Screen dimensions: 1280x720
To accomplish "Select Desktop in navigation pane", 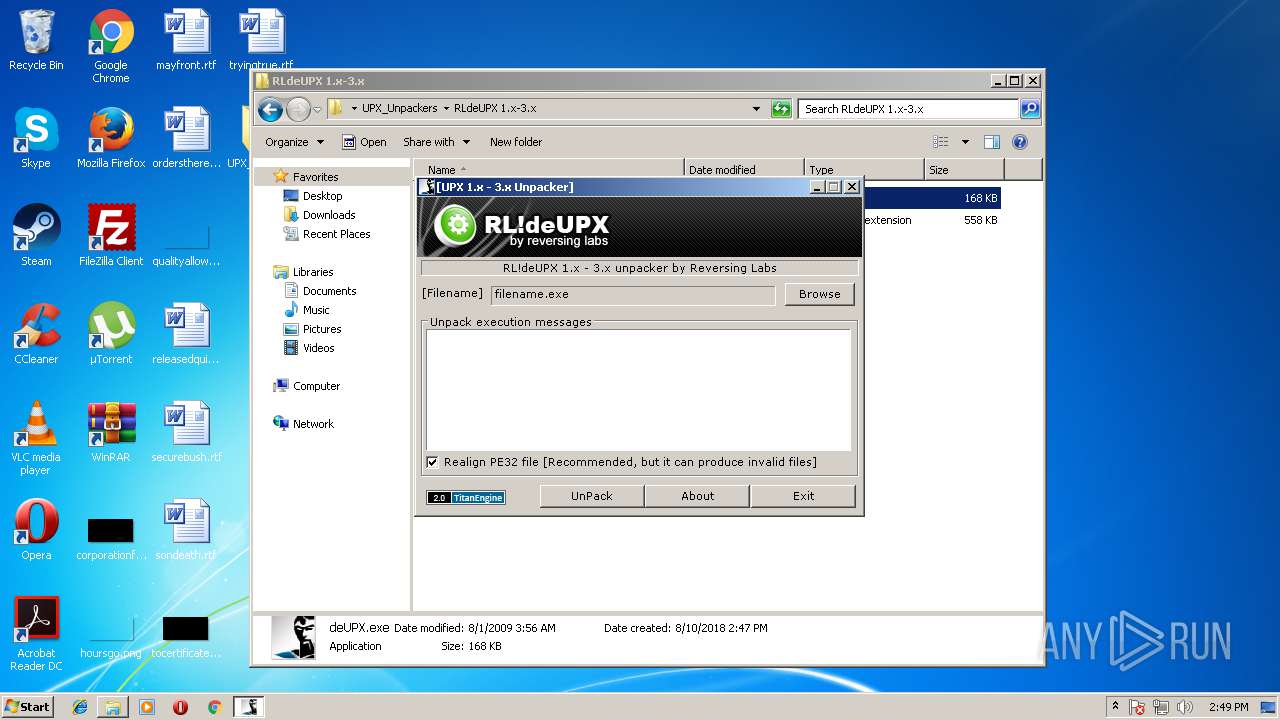I will point(322,196).
